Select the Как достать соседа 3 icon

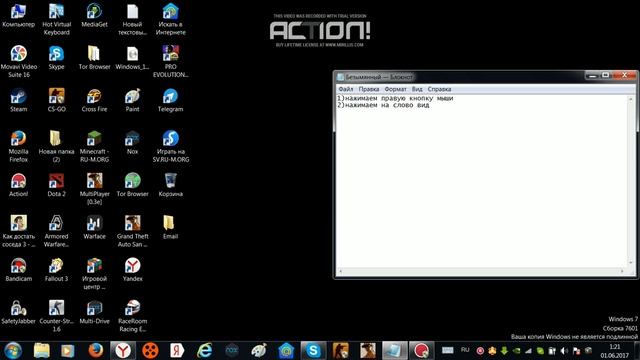point(18,231)
